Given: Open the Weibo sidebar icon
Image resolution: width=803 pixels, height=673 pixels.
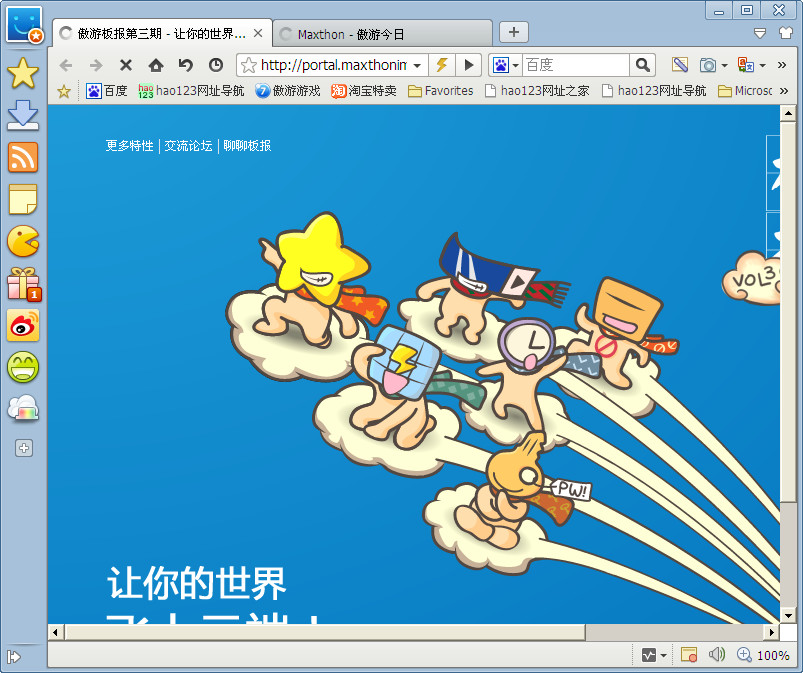Looking at the screenshot, I should coord(23,325).
